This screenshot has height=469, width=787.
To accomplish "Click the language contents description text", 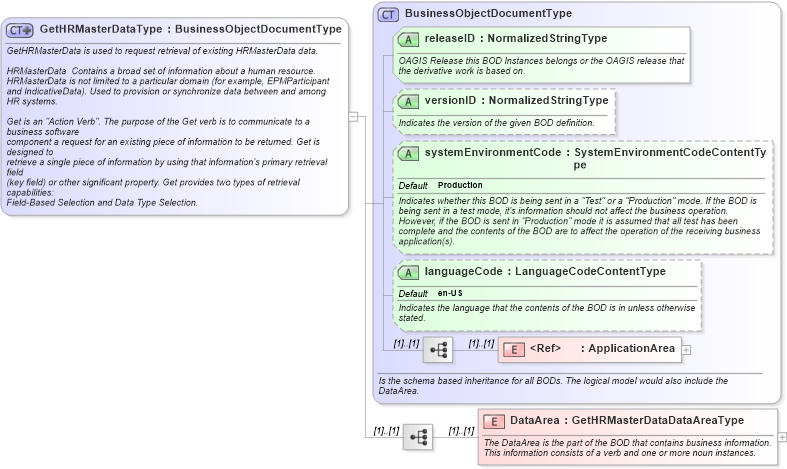I will pyautogui.click(x=547, y=313).
